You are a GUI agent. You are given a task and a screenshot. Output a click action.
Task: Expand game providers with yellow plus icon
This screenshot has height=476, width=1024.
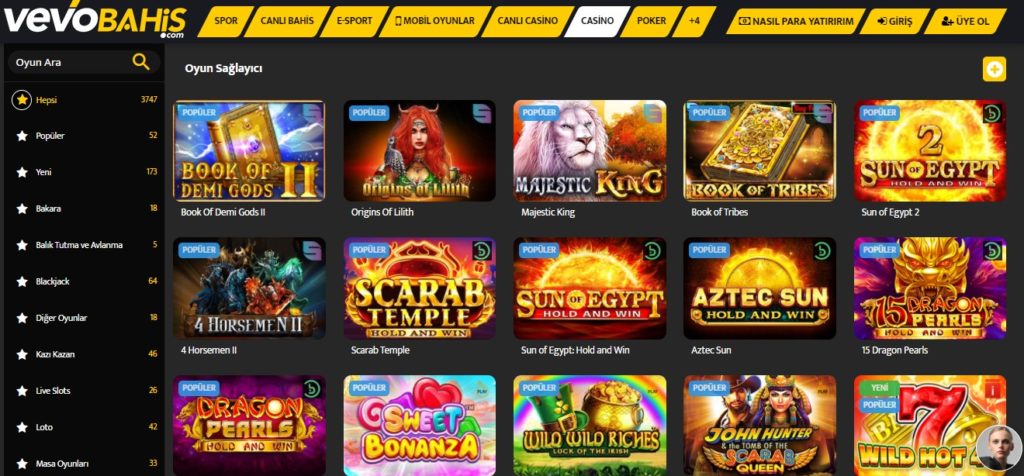(x=994, y=69)
